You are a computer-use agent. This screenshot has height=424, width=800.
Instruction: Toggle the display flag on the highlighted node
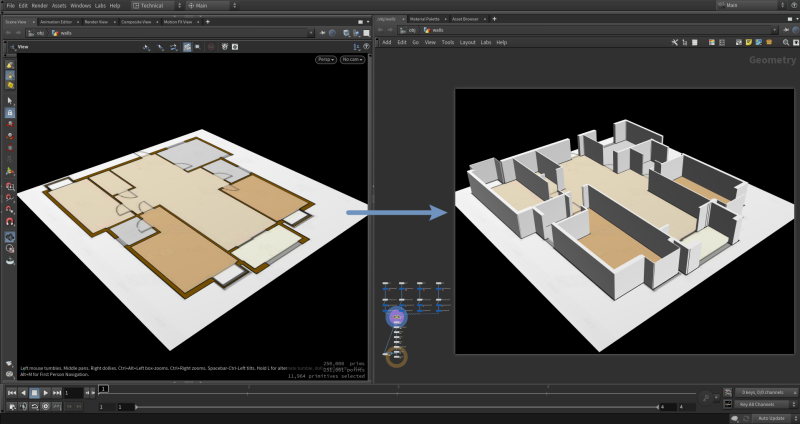pos(398,317)
